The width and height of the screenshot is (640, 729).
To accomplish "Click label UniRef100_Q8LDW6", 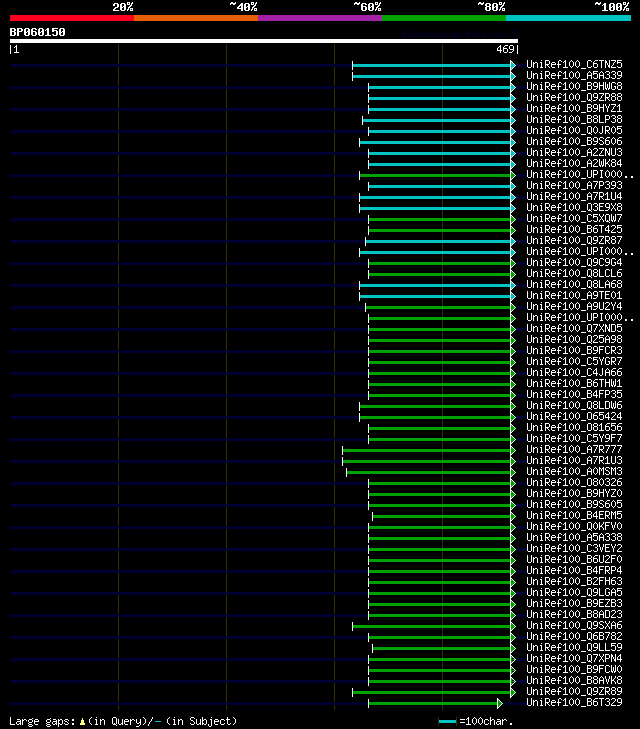I will (574, 405).
